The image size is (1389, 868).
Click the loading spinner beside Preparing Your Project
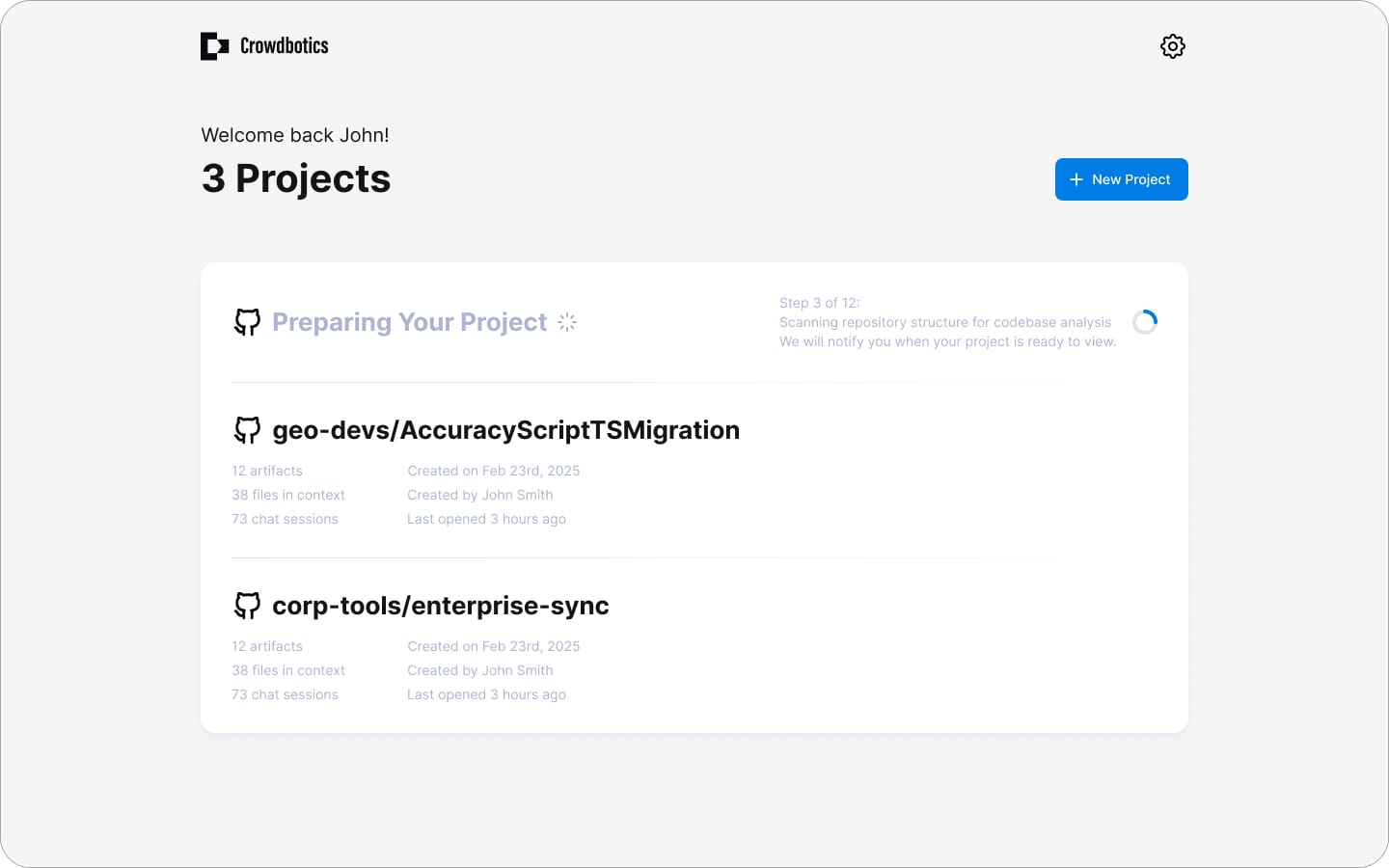click(567, 322)
